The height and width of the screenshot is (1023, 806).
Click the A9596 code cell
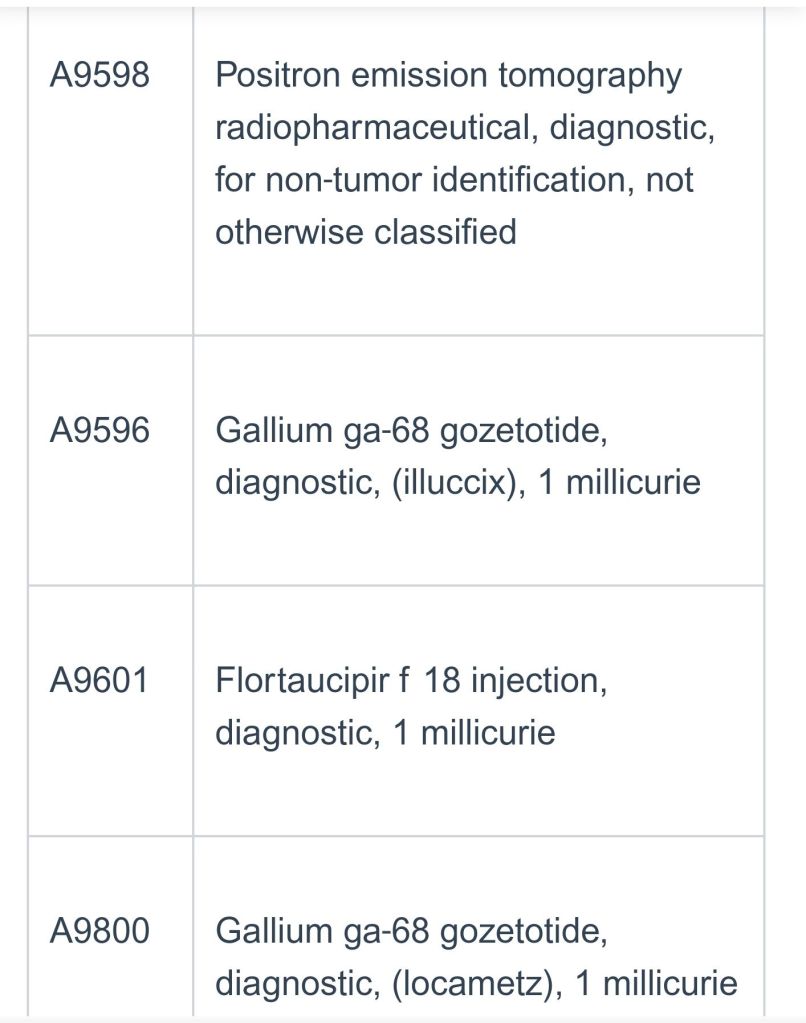point(99,431)
